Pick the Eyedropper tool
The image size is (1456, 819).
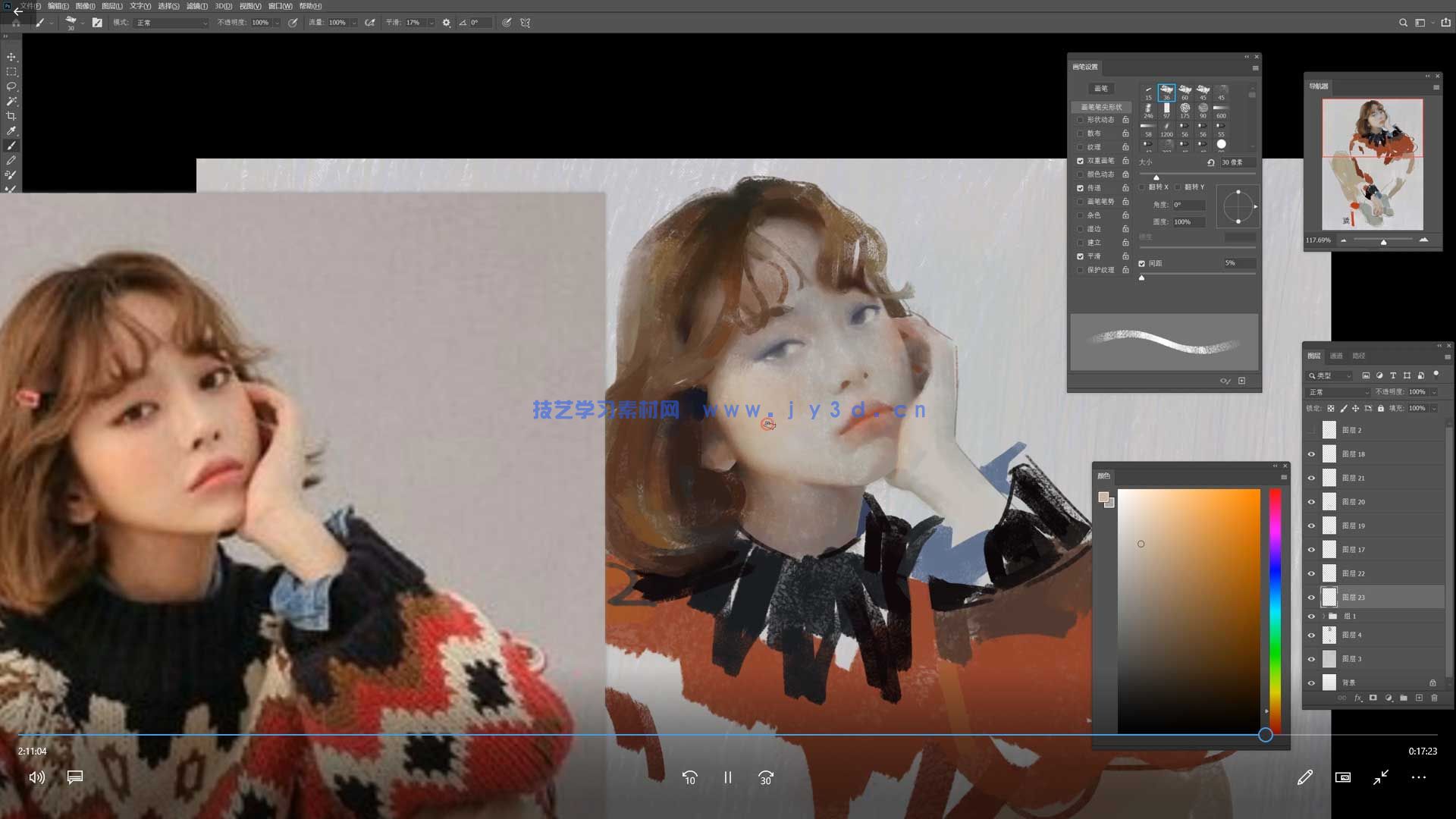pos(11,130)
